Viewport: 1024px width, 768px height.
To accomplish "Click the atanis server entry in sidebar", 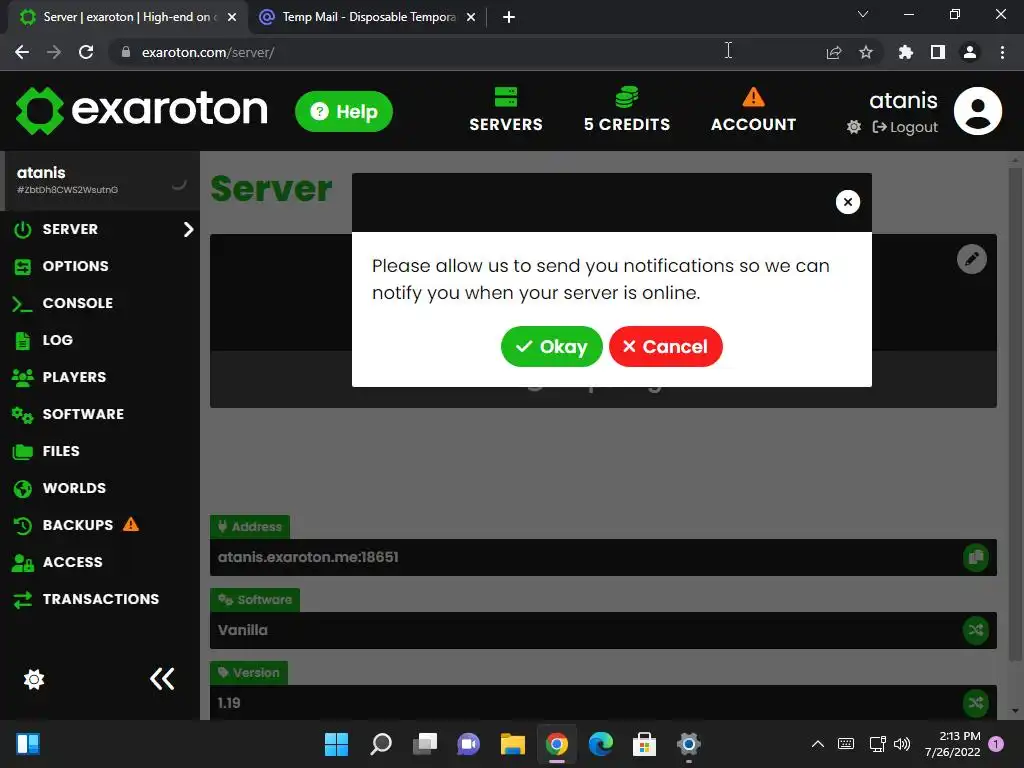I will tap(100, 181).
